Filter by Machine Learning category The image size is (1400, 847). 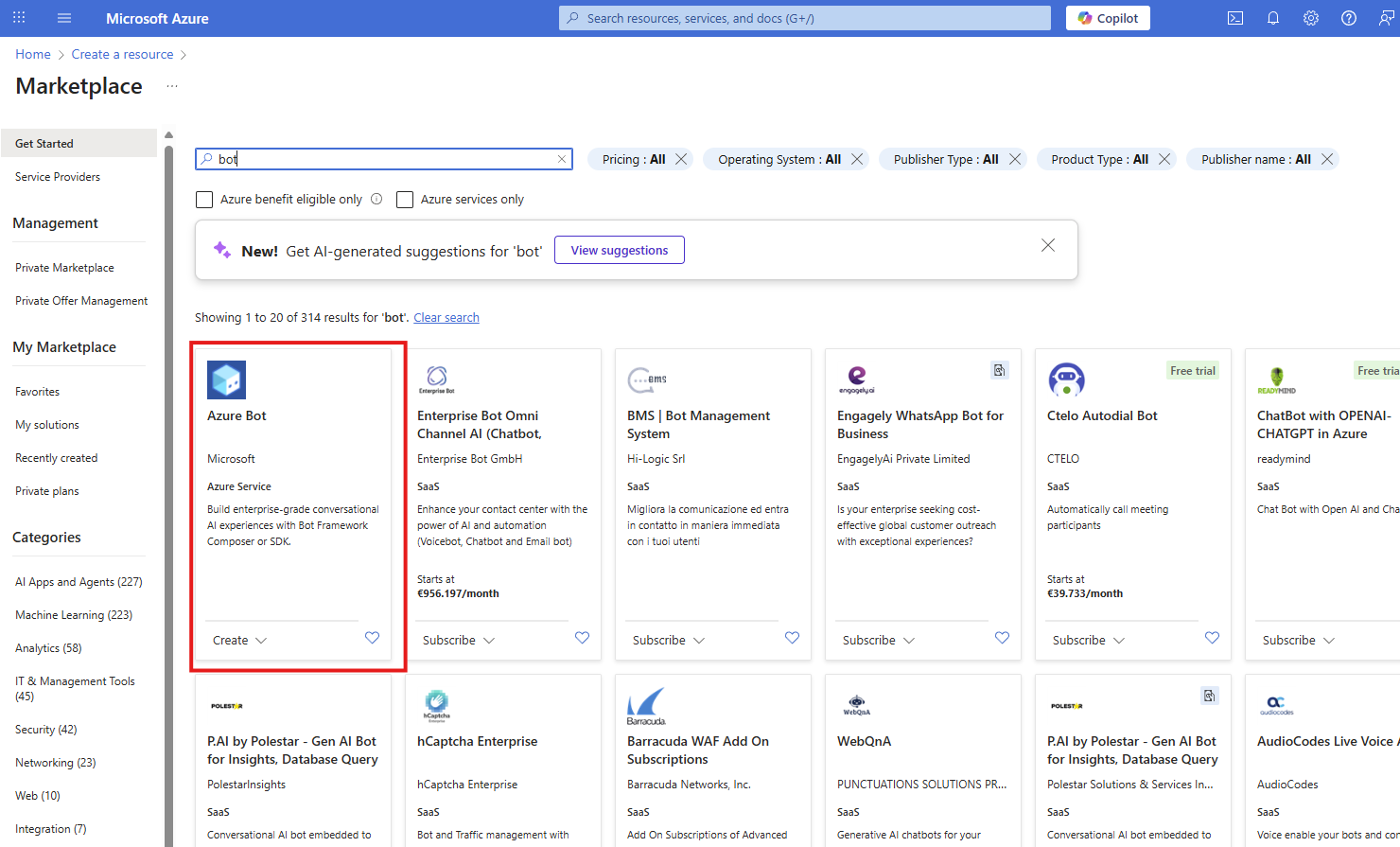74,615
